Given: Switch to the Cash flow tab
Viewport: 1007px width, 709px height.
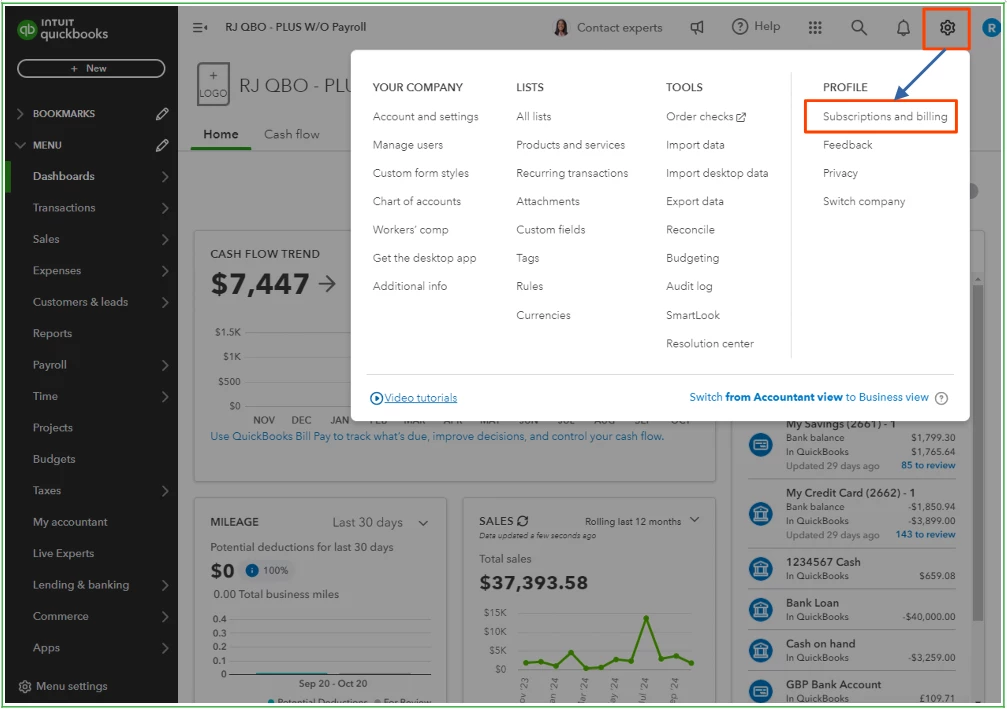Looking at the screenshot, I should (292, 134).
